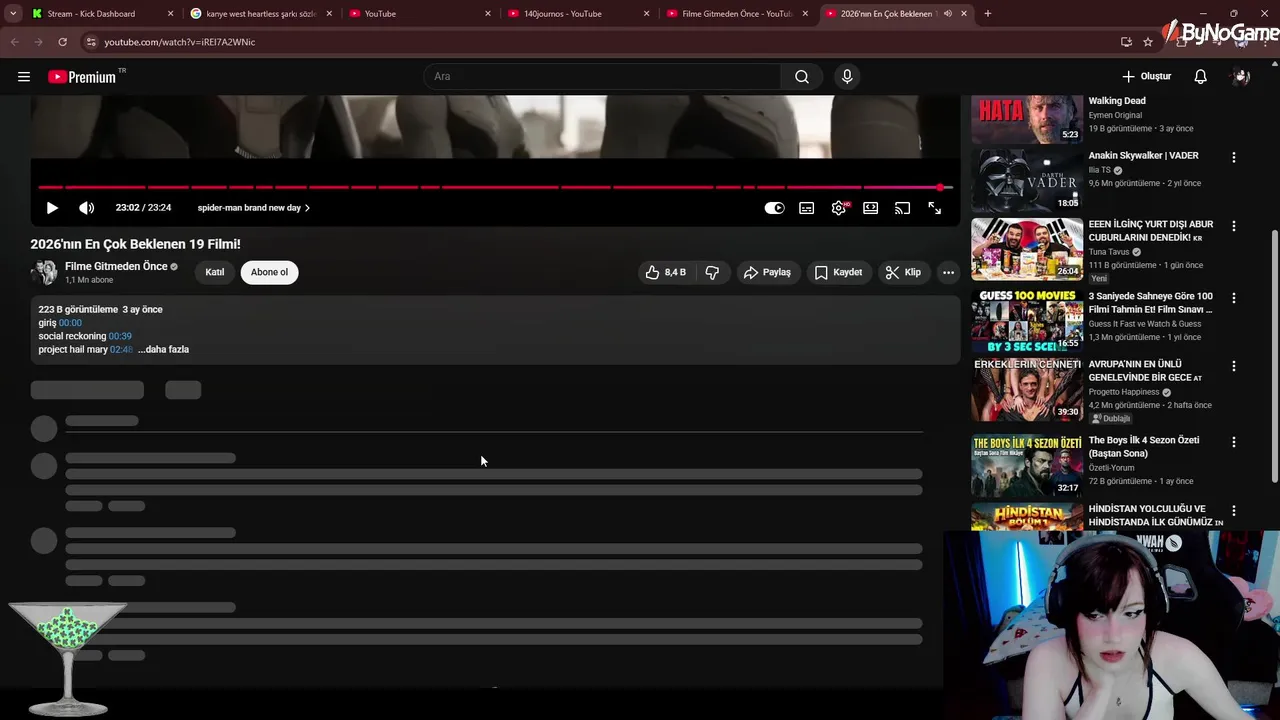The image size is (1280, 720).
Task: Cast video to a TV
Action: tap(903, 208)
